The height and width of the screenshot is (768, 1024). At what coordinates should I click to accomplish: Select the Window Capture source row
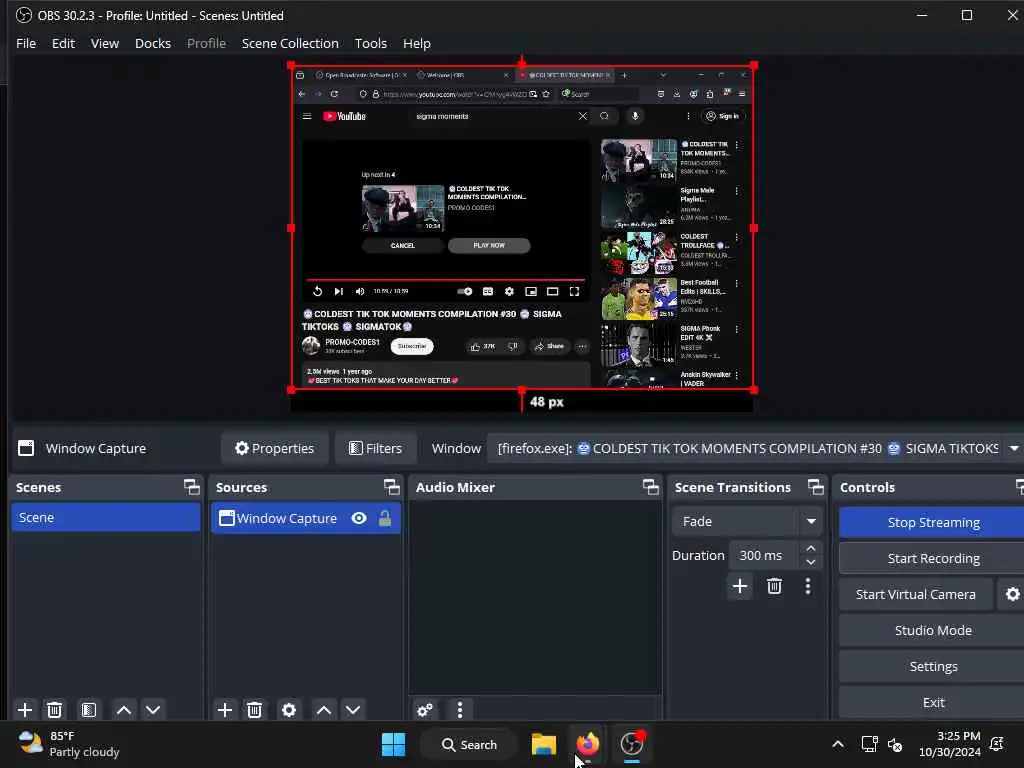click(306, 518)
